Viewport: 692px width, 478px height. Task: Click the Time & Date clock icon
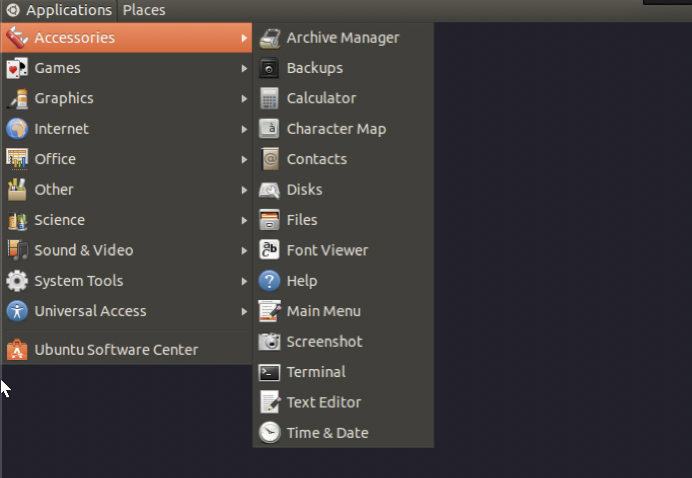point(269,433)
